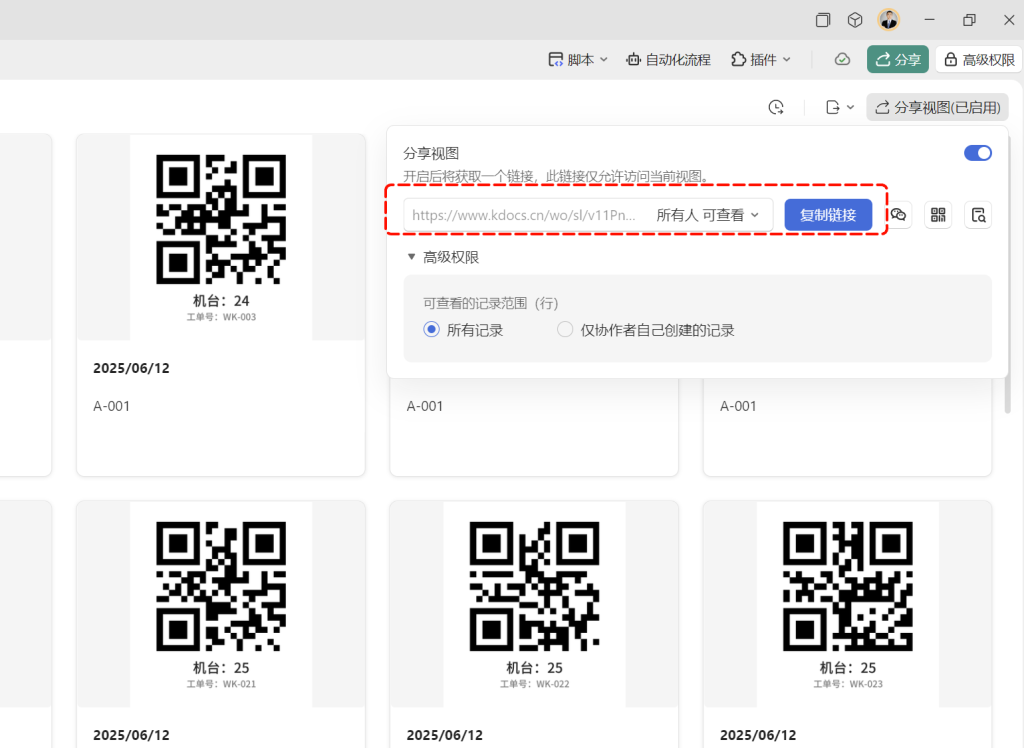Open the multi-window icon in title bar

click(823, 20)
